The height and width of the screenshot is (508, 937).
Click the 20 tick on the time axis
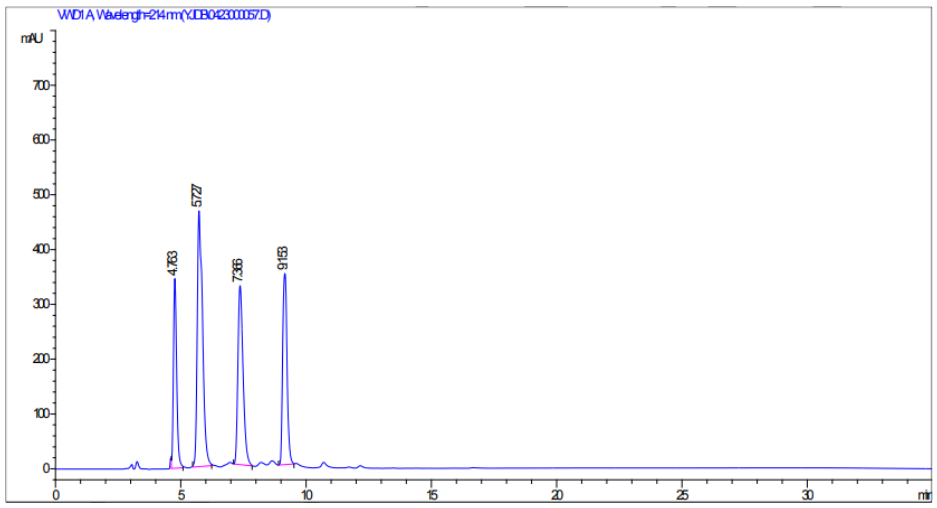point(557,495)
